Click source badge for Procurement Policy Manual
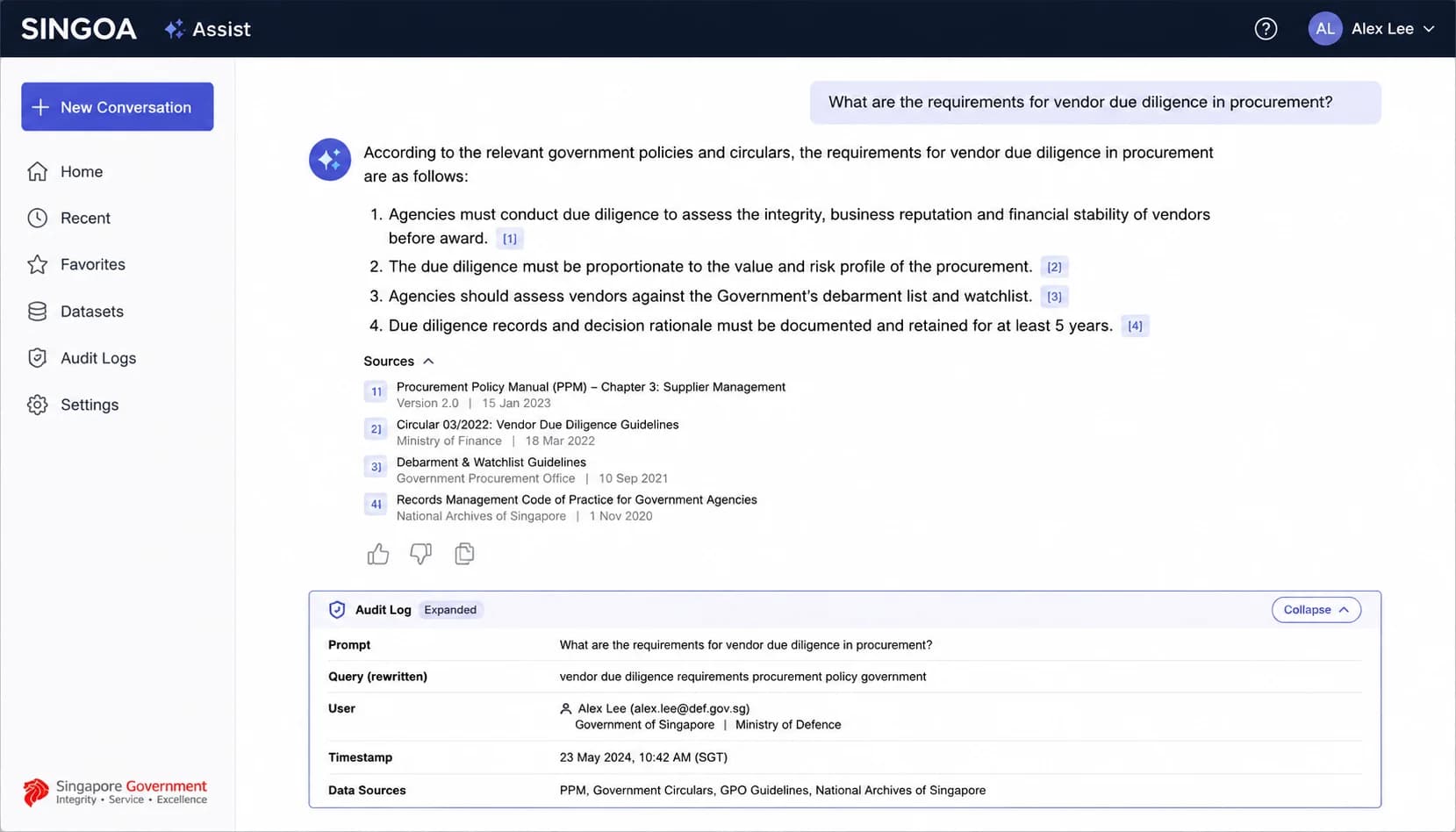 click(376, 391)
